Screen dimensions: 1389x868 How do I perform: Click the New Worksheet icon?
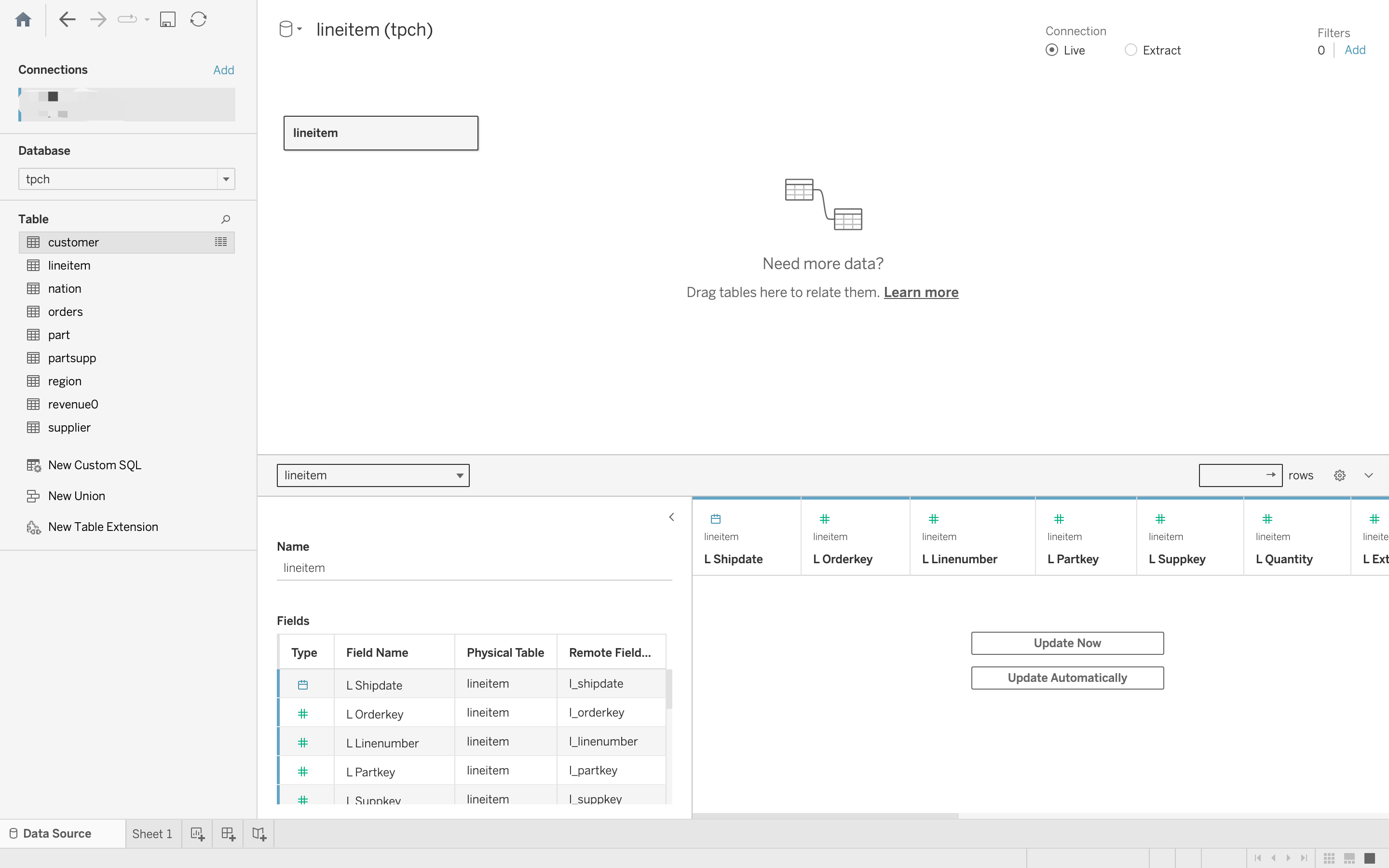pos(197,834)
